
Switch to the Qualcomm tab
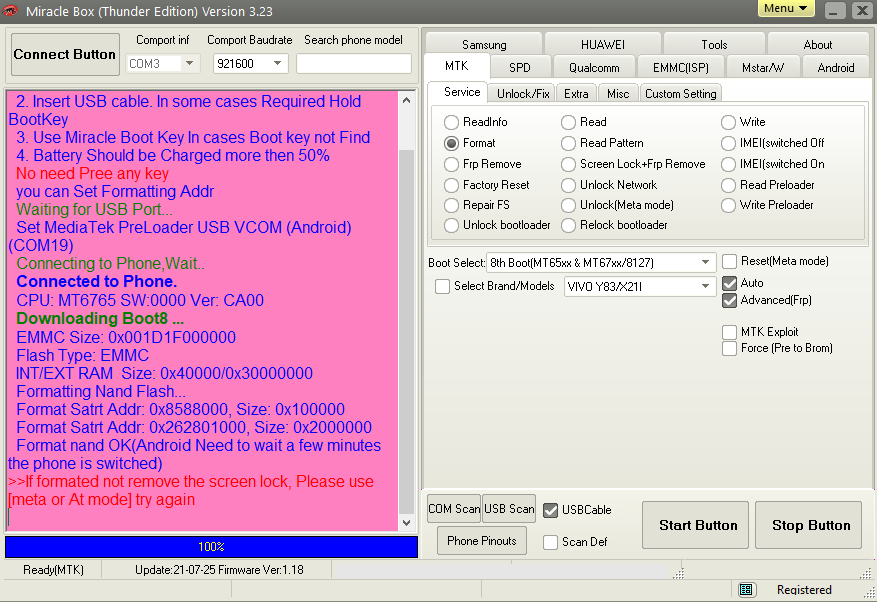(x=594, y=68)
